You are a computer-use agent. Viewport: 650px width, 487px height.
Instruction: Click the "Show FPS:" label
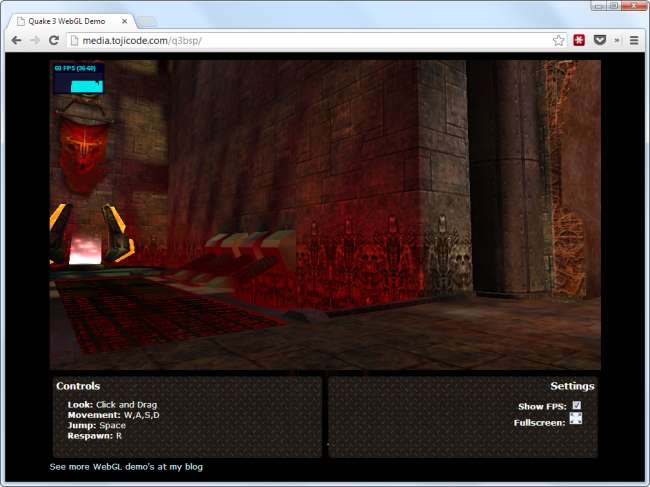pyautogui.click(x=542, y=407)
